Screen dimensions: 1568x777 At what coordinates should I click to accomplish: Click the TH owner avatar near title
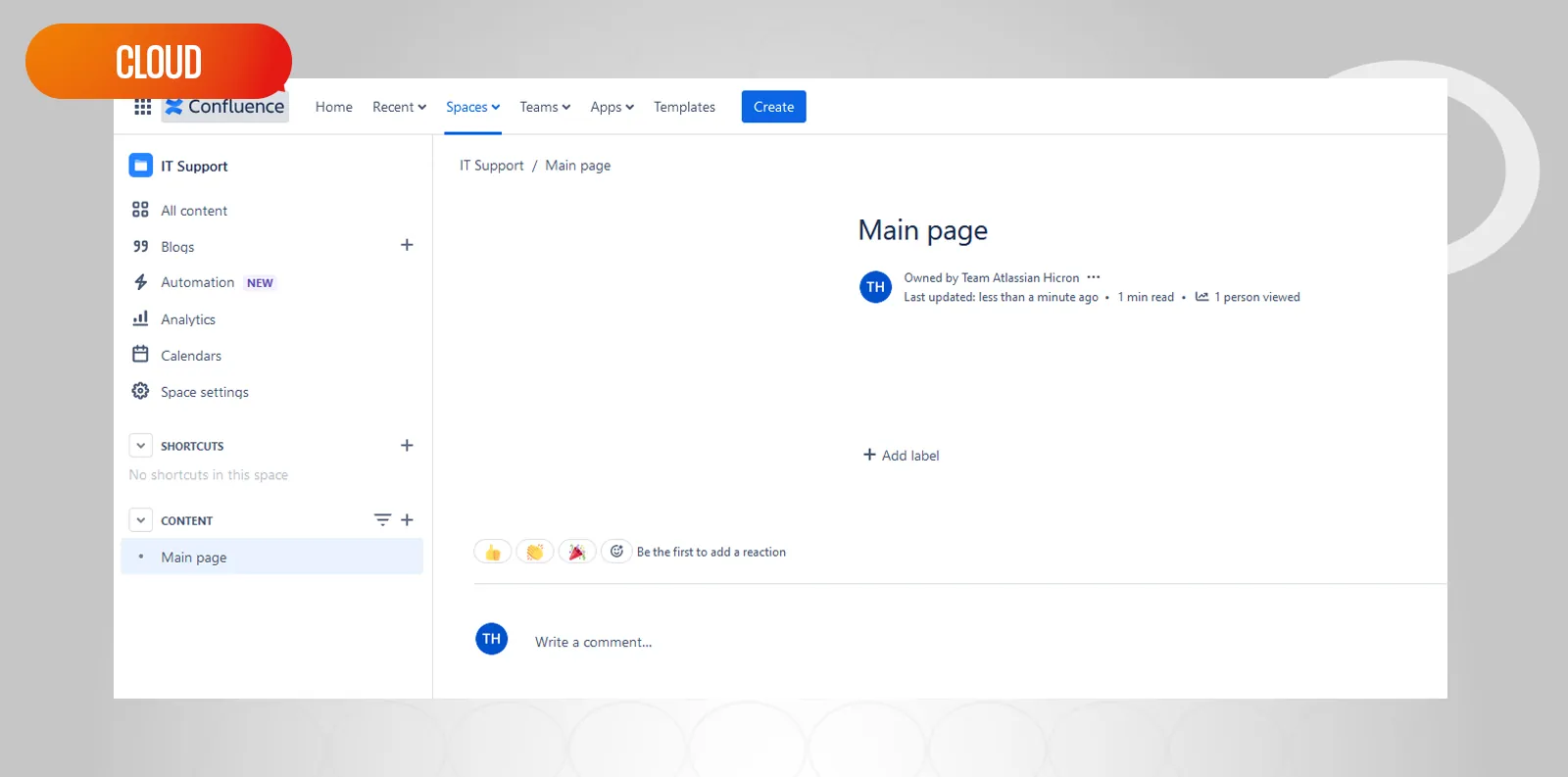[x=875, y=287]
